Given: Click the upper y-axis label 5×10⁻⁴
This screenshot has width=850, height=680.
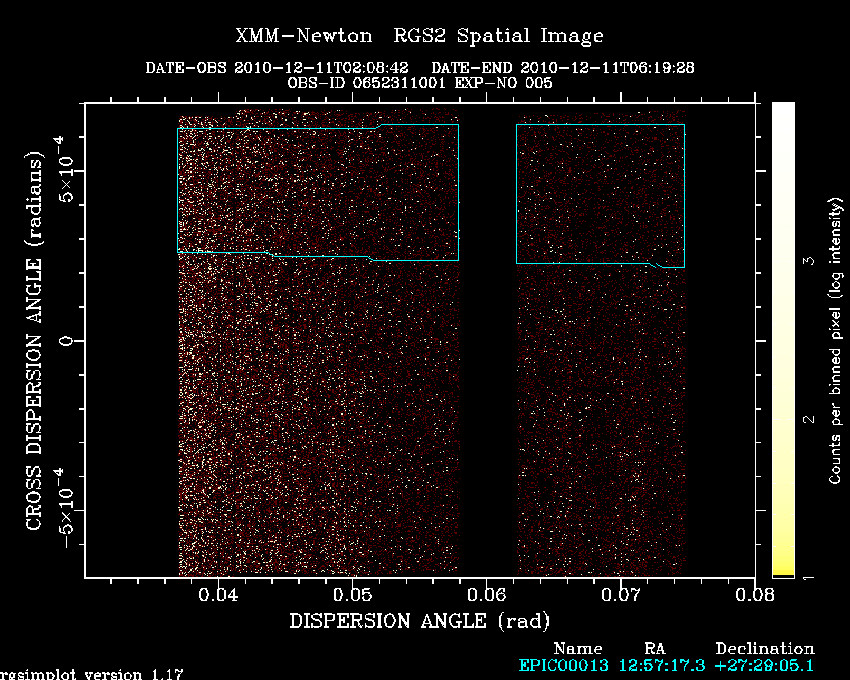Looking at the screenshot, I should (x=63, y=169).
